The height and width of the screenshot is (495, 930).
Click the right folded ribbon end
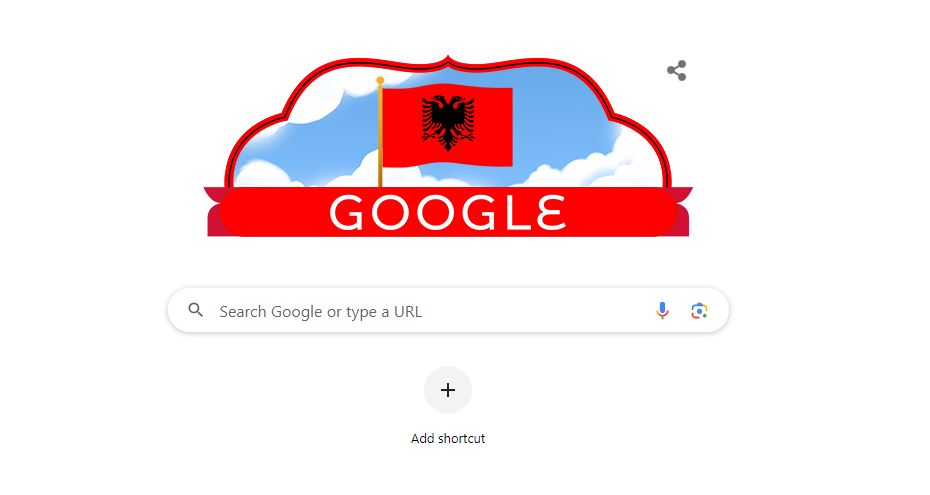tap(682, 212)
